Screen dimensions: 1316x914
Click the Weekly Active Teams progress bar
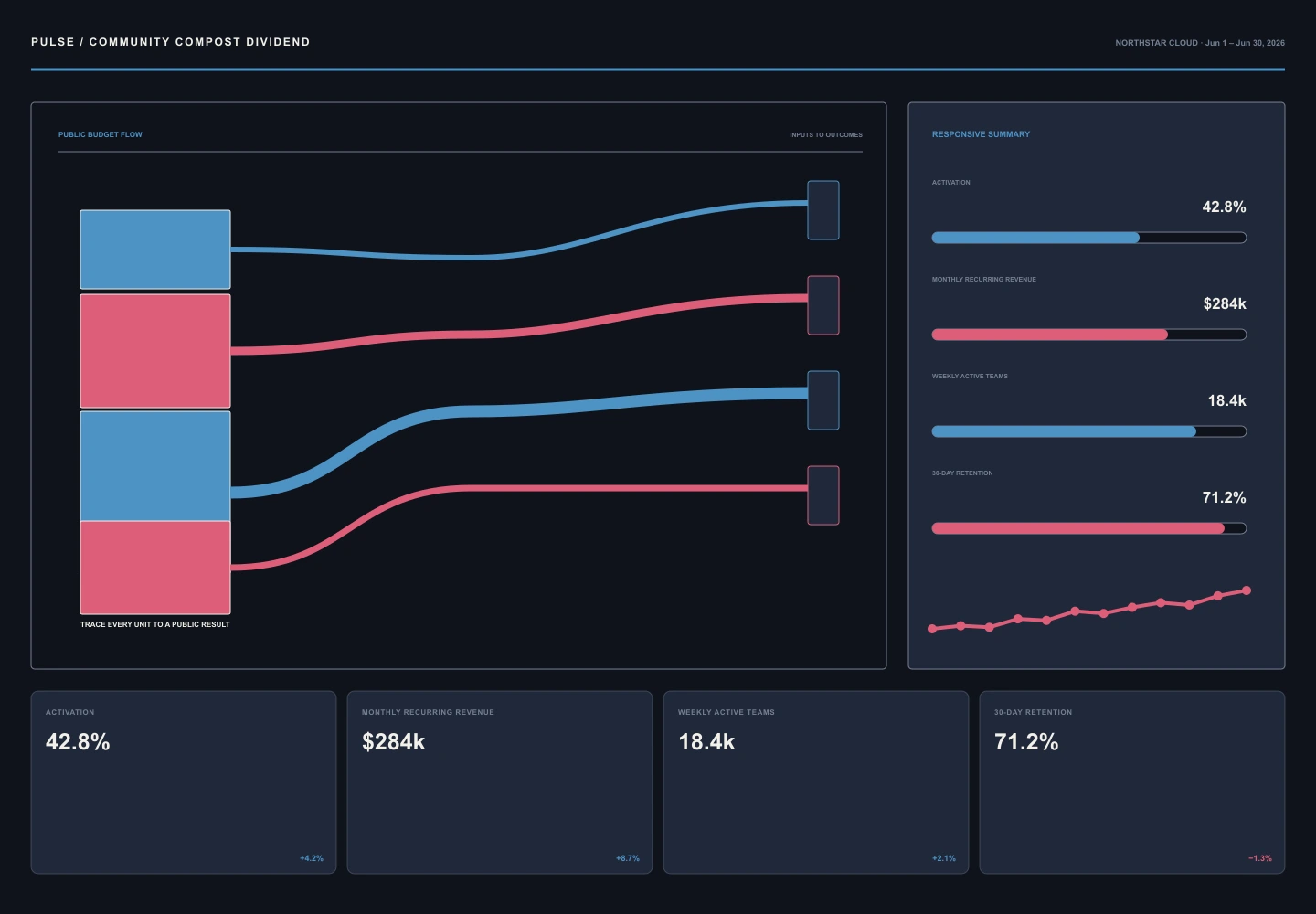1088,431
